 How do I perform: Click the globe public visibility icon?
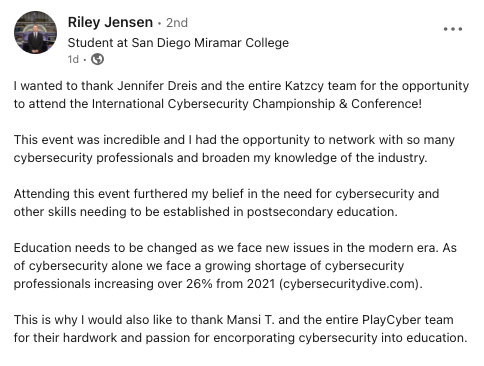tap(97, 59)
